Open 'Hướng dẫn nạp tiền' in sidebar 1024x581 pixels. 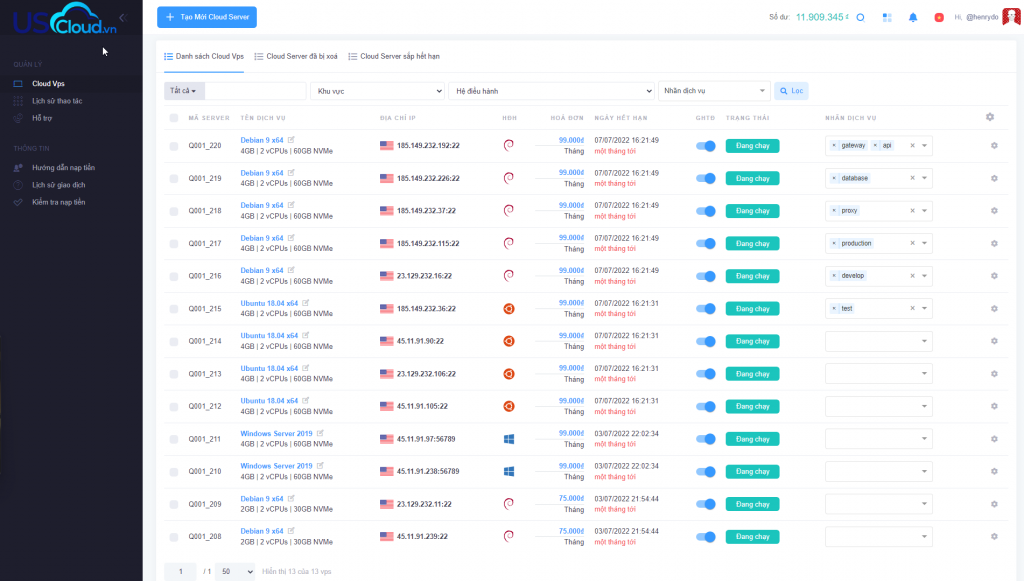click(x=63, y=168)
